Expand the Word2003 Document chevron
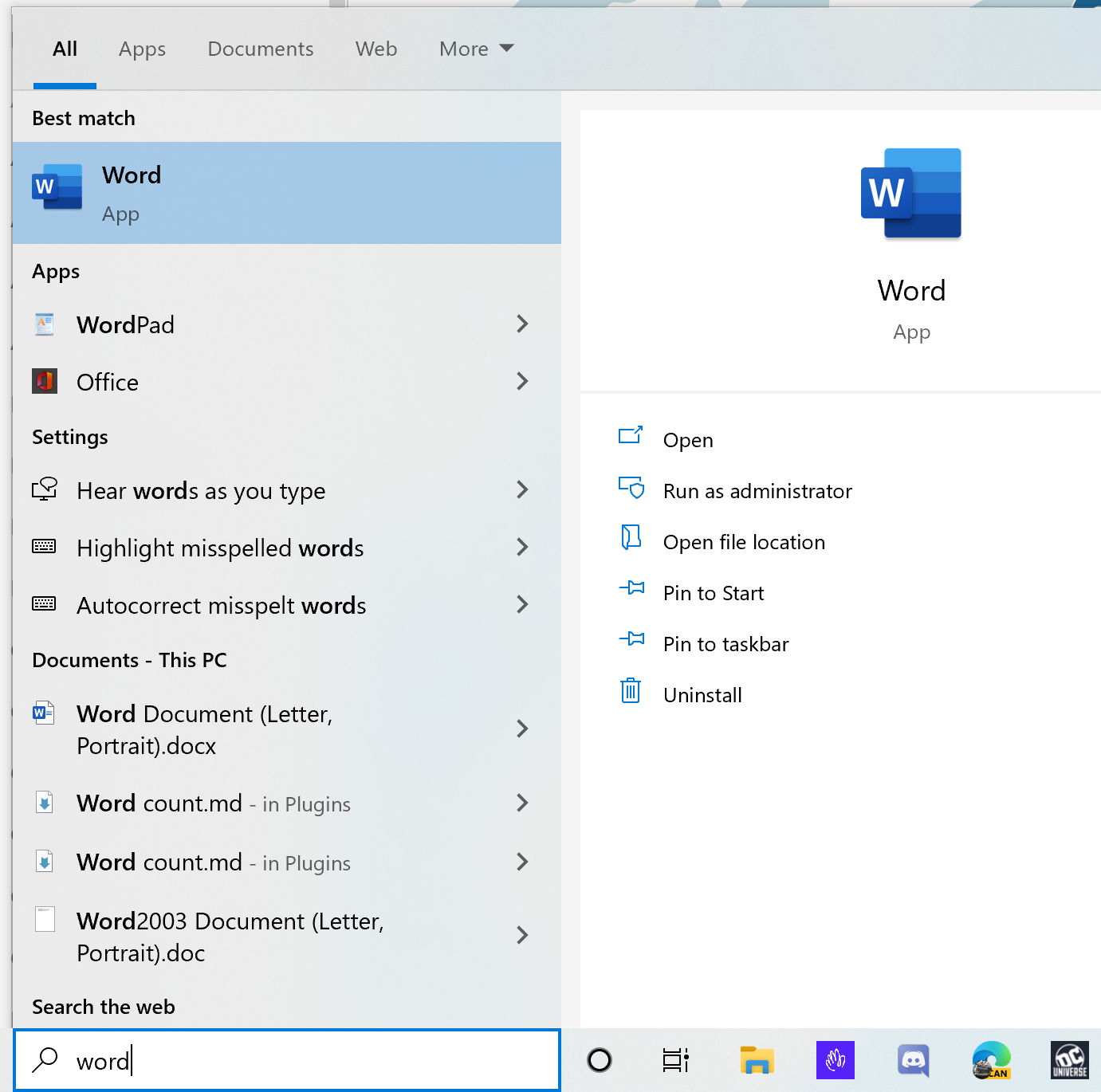 click(x=522, y=935)
